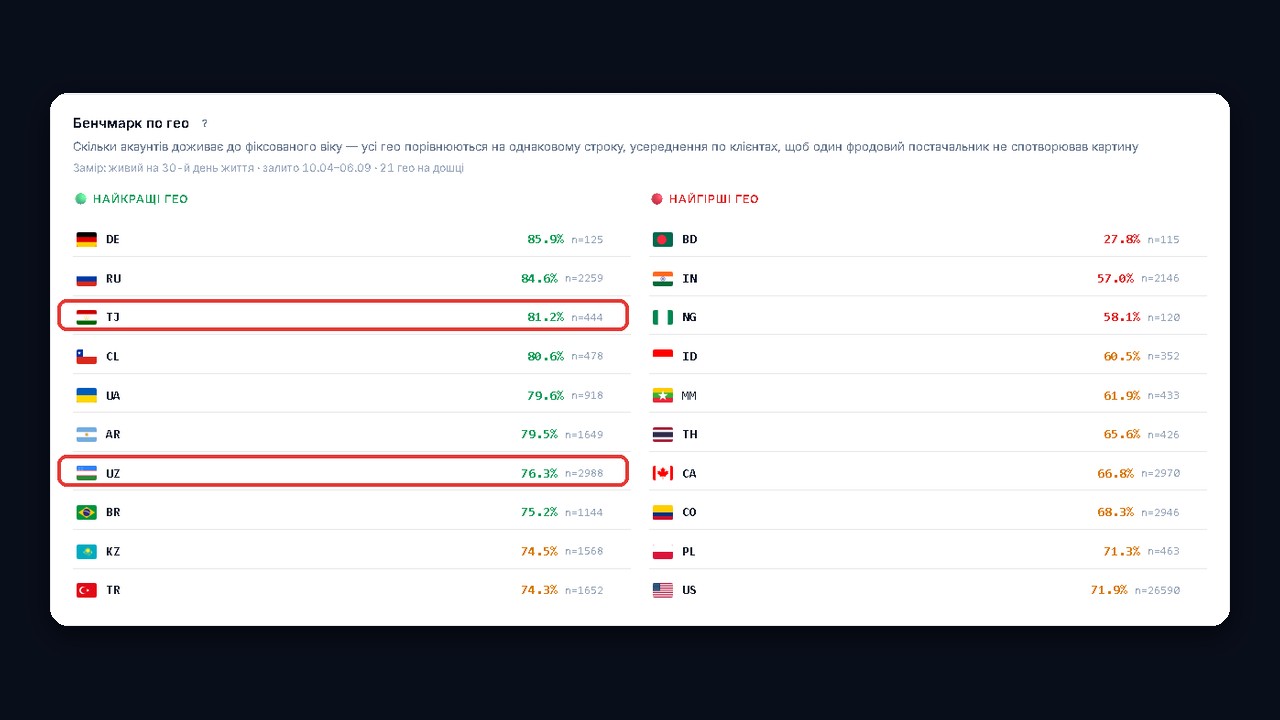This screenshot has height=720, width=1280.
Task: Click the 71.3% value for PL
Action: 1122,552
